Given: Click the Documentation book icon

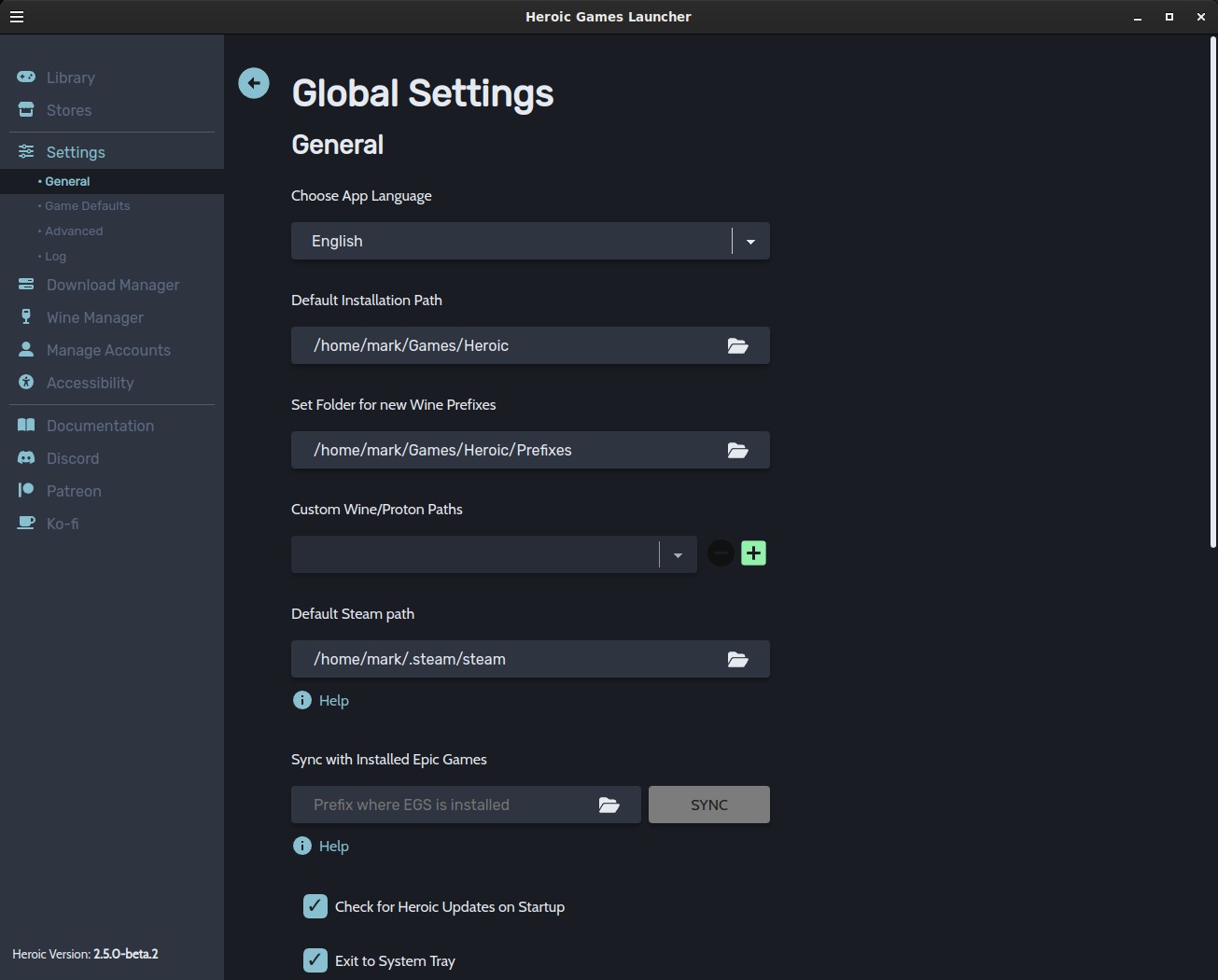Looking at the screenshot, I should tap(26, 425).
